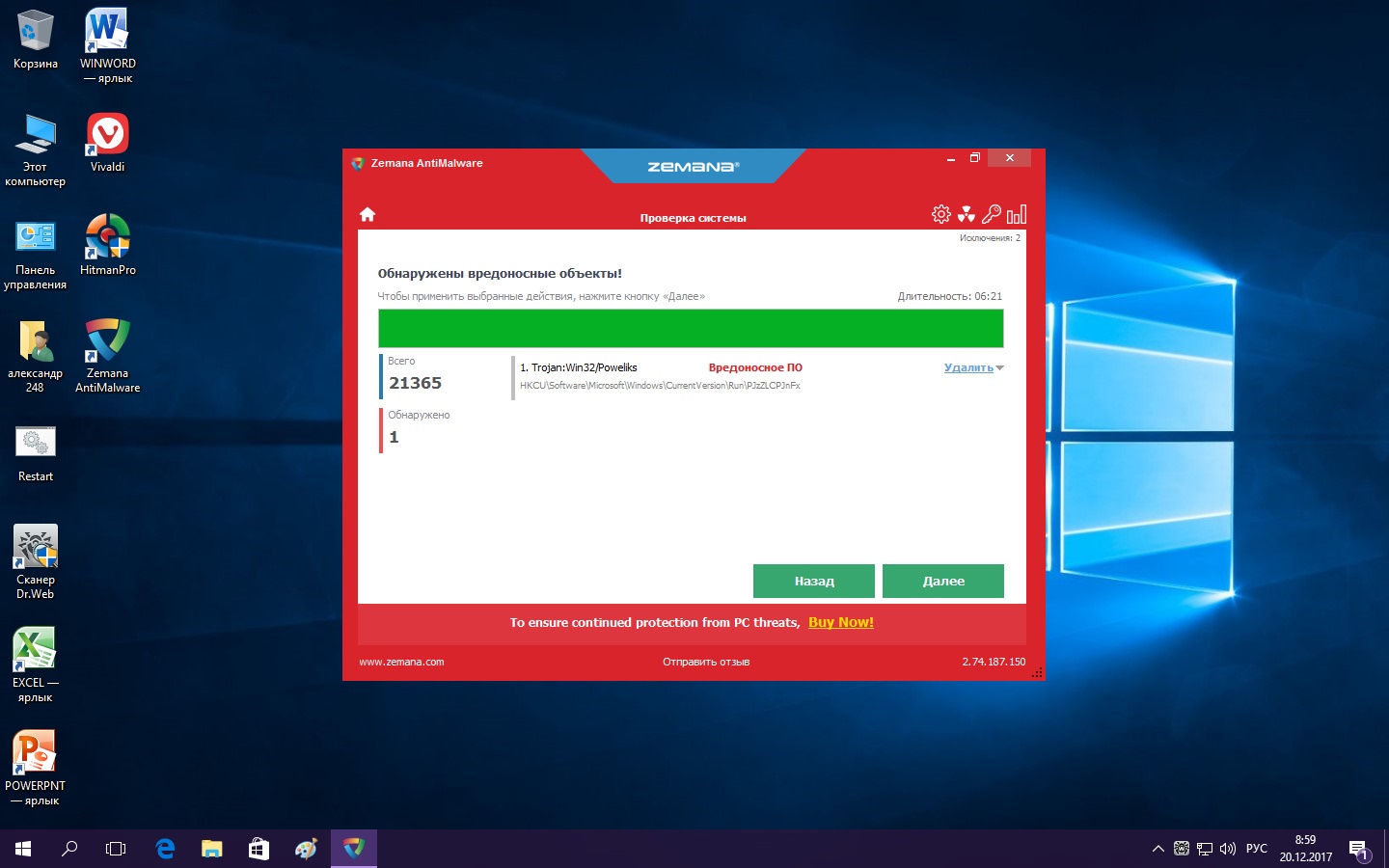Click the Zemana taskbar button
This screenshot has height=868, width=1389.
(354, 849)
